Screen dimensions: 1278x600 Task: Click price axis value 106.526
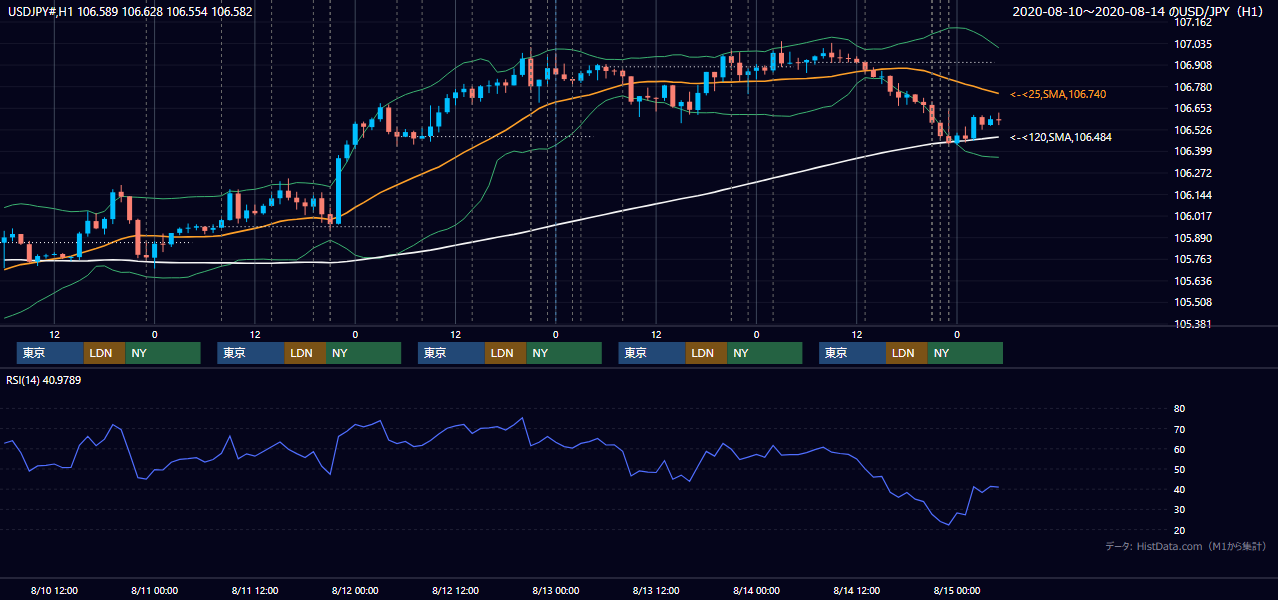pos(1193,130)
